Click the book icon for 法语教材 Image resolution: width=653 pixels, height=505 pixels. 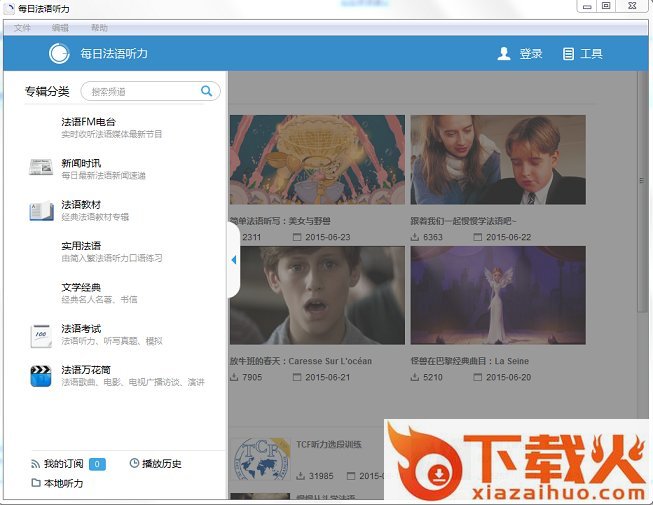41,211
